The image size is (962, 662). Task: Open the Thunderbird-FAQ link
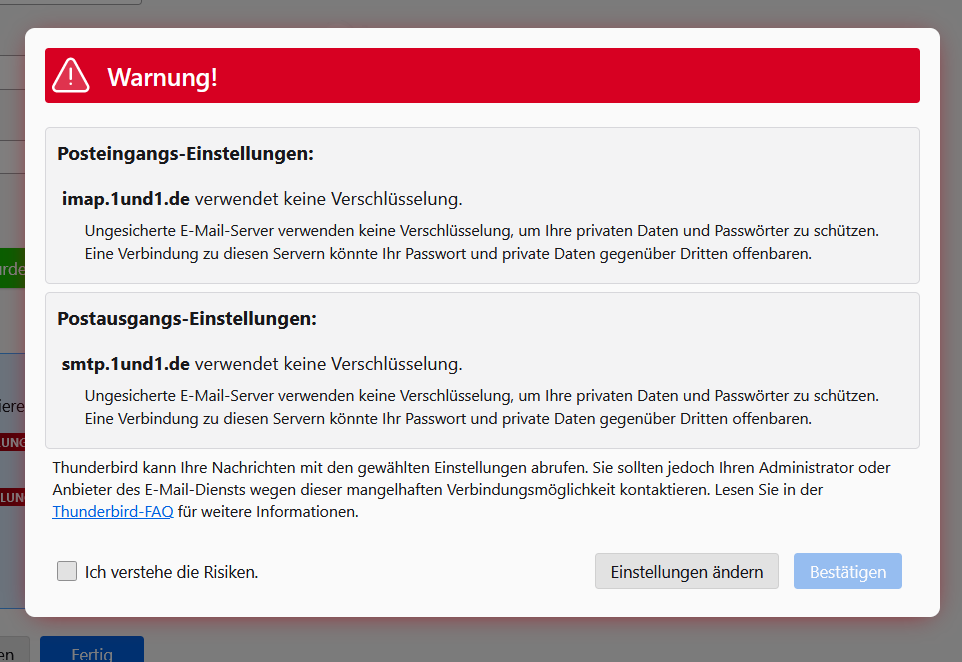pyautogui.click(x=113, y=512)
